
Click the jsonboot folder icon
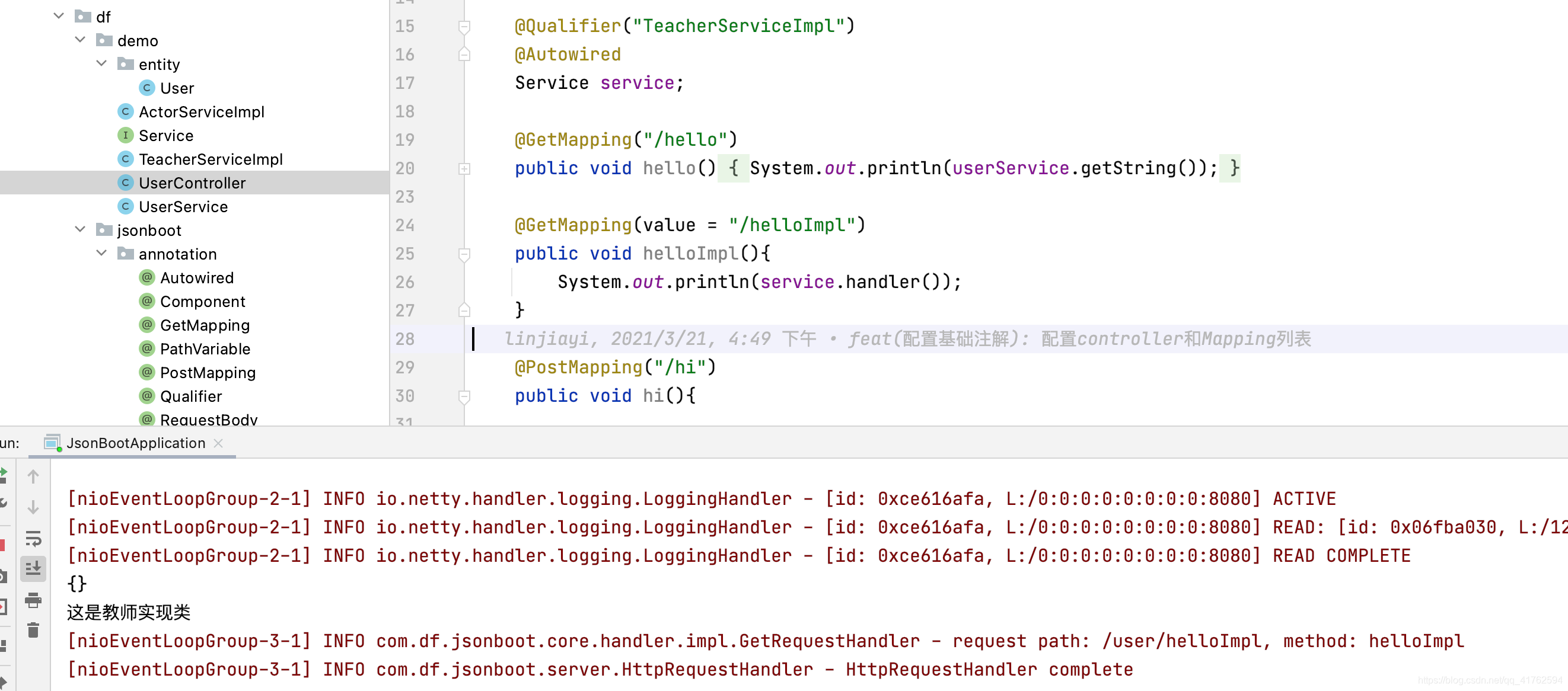104,230
